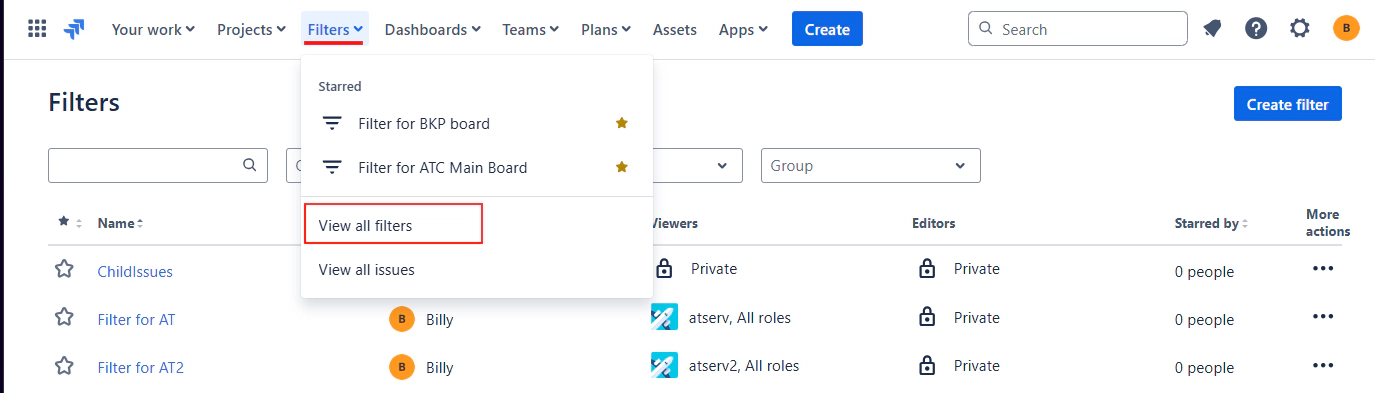This screenshot has height=393, width=1375.
Task: Click the Starred heading in dropdown
Action: click(340, 86)
